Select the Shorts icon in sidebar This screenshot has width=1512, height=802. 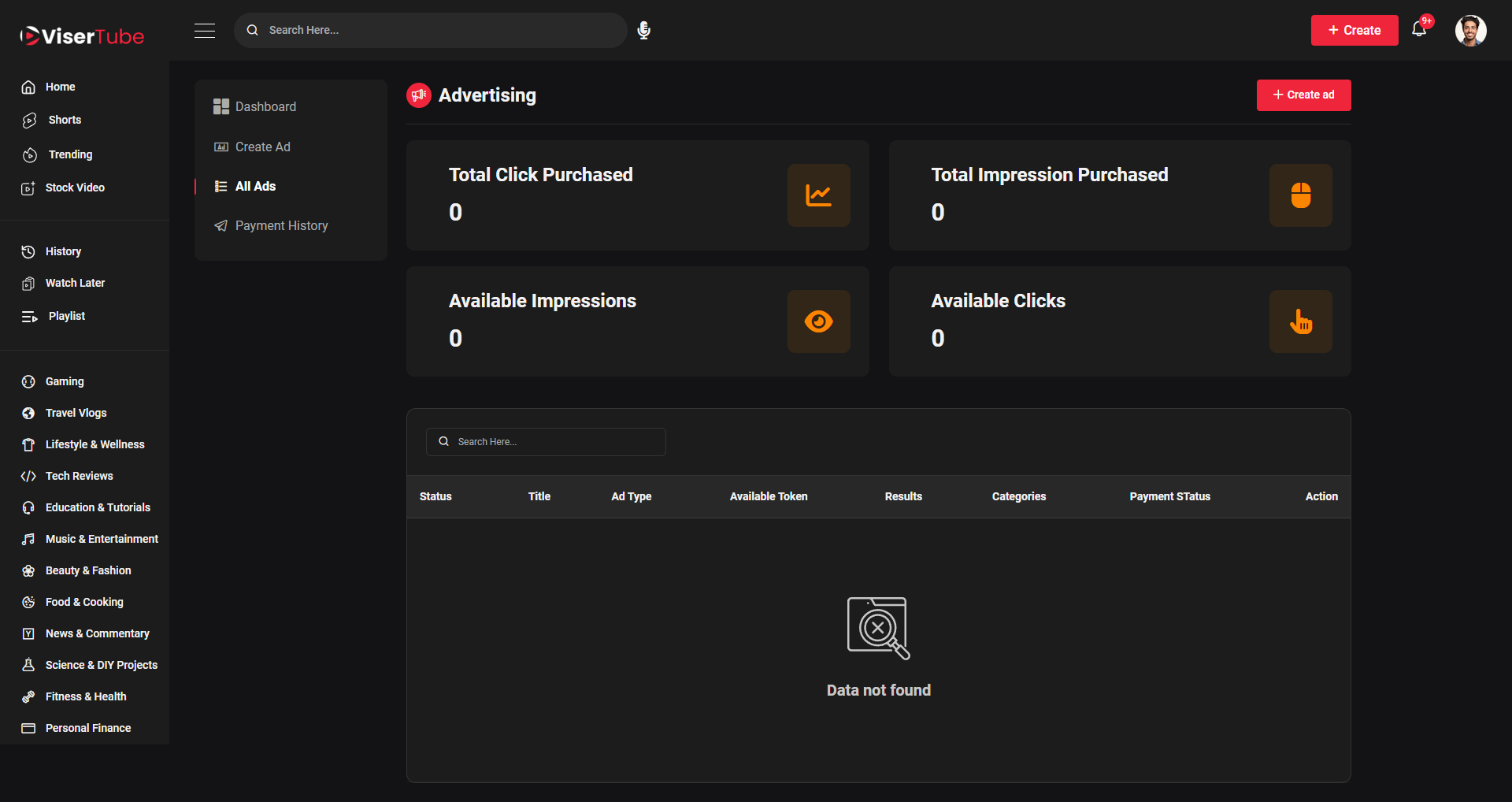tap(29, 120)
